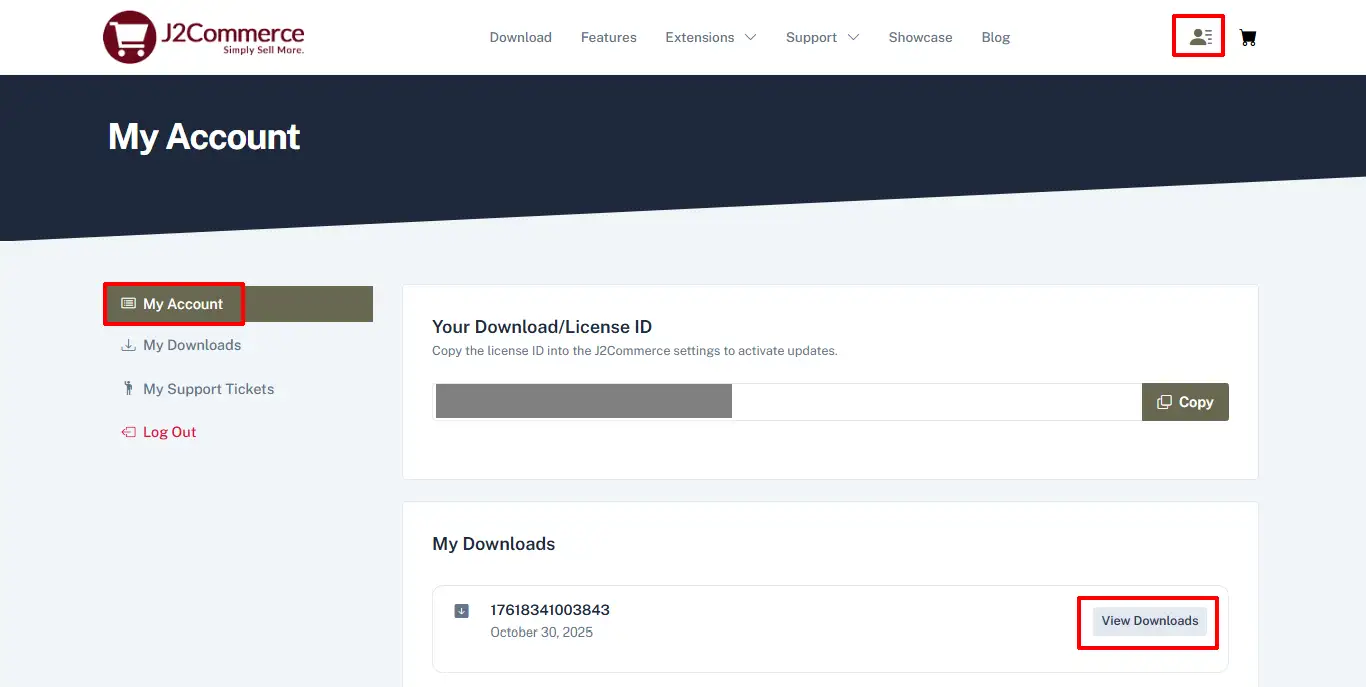The image size is (1366, 687).
Task: Open the shopping cart icon
Action: (1248, 38)
